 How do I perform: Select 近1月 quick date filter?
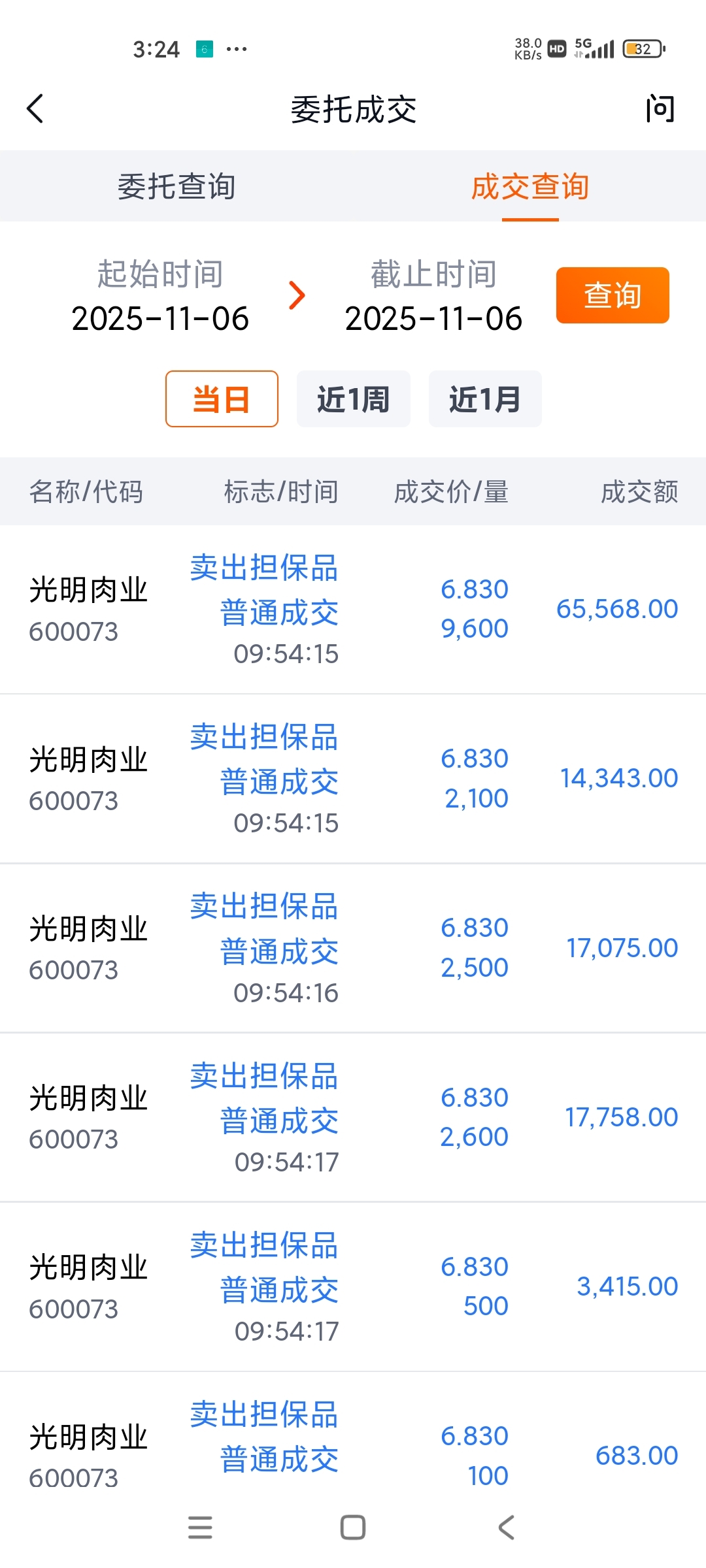pyautogui.click(x=484, y=399)
